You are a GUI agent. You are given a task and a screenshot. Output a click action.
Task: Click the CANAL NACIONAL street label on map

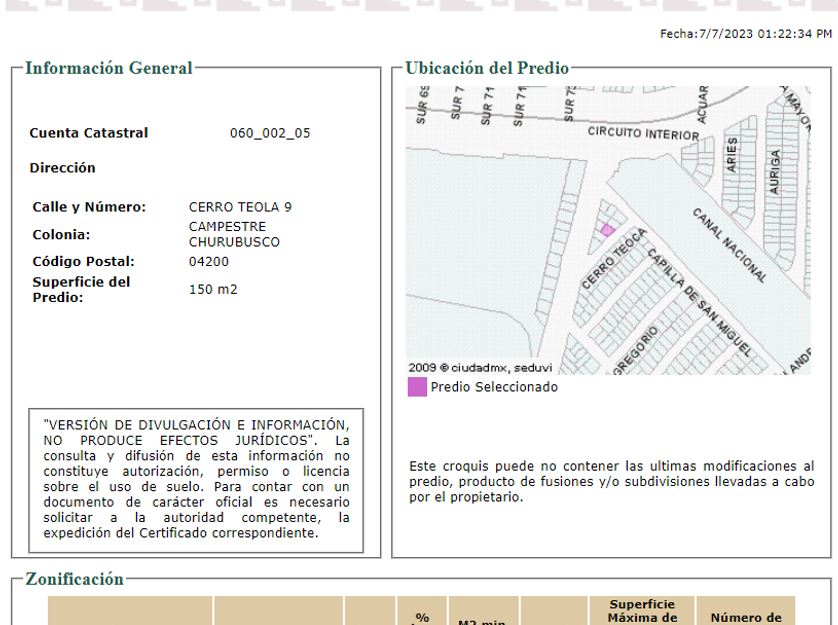click(x=730, y=245)
